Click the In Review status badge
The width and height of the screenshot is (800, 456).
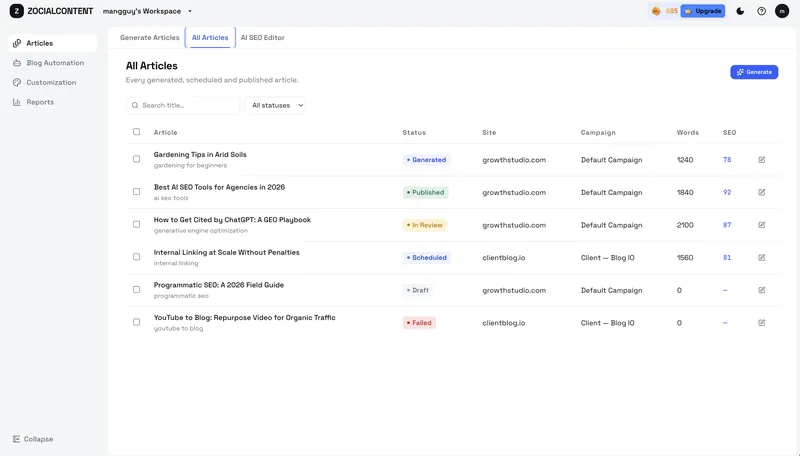click(x=424, y=225)
